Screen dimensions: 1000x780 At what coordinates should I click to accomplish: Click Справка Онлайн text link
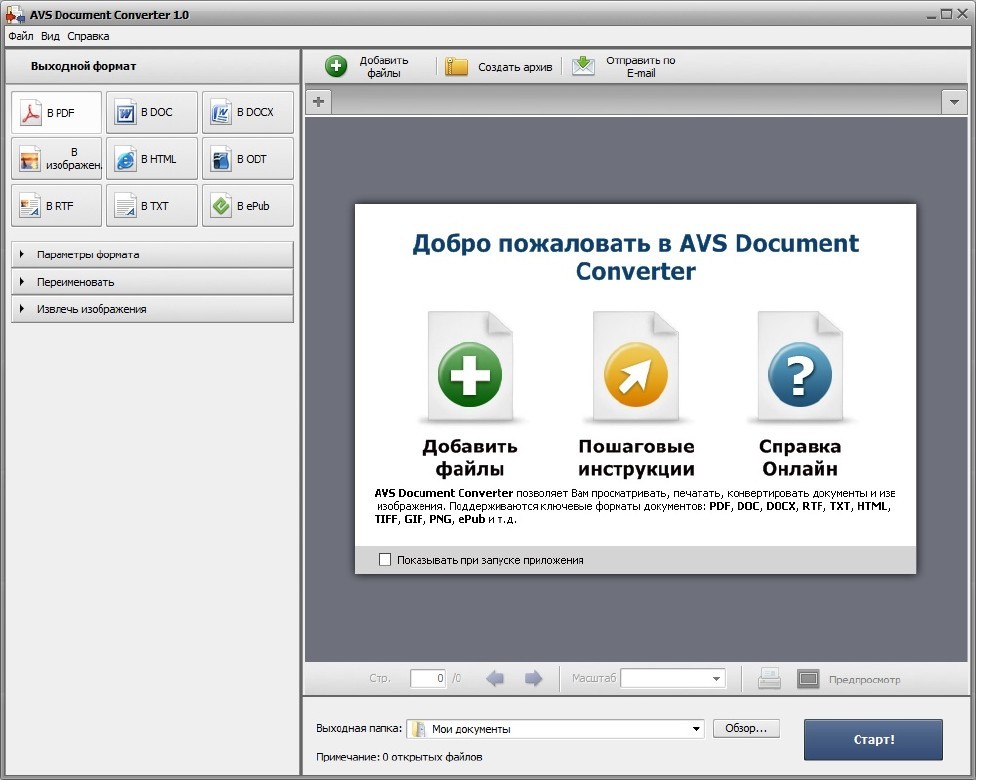click(x=800, y=457)
